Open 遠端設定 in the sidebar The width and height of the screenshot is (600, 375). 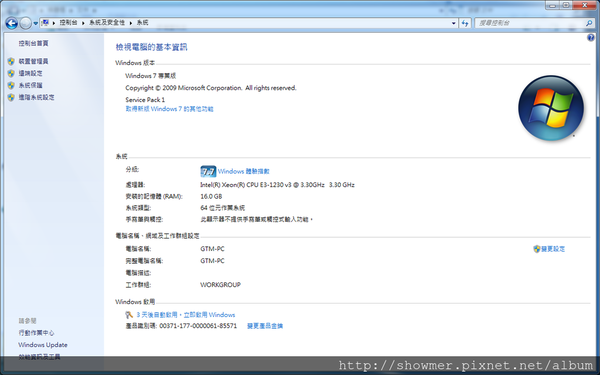pos(30,73)
